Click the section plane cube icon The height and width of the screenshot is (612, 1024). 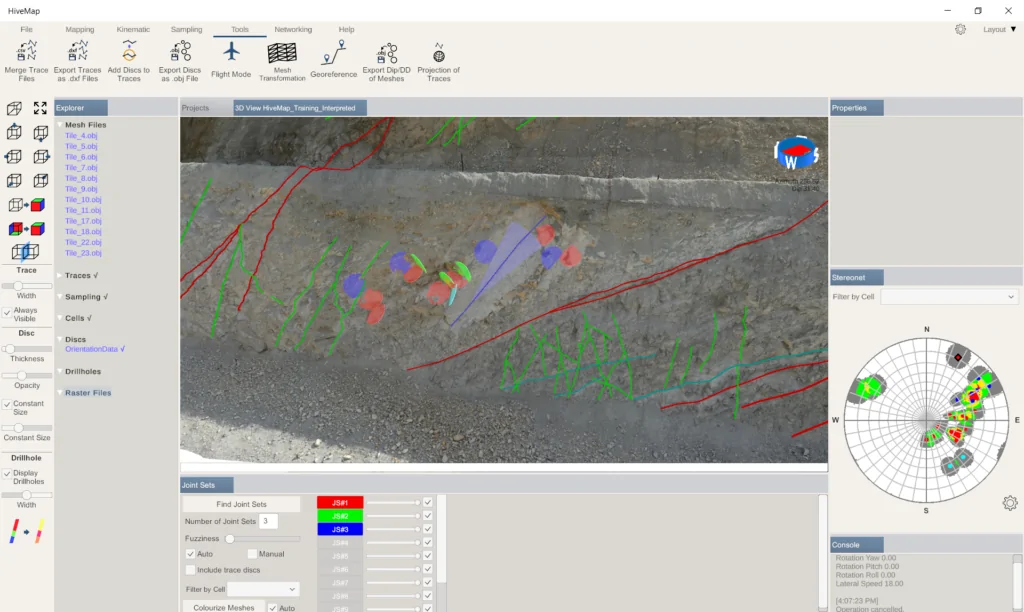pos(25,251)
